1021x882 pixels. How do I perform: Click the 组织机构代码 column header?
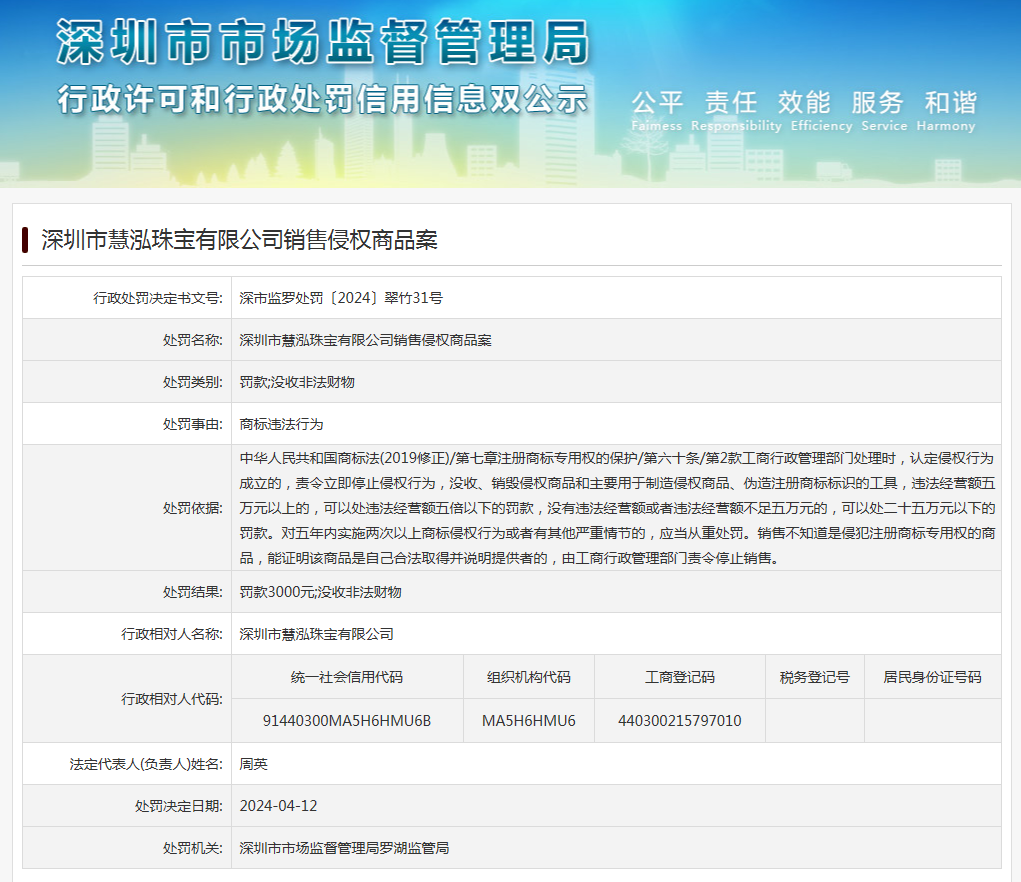pos(529,677)
